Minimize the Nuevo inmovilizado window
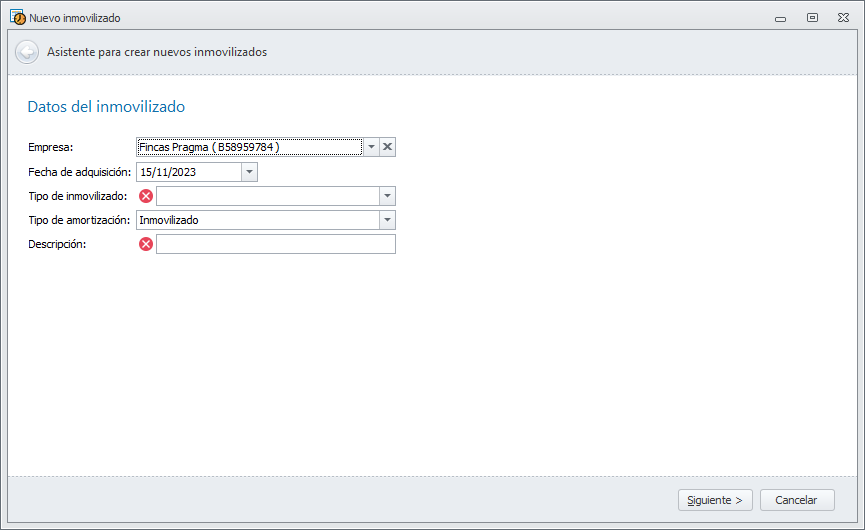This screenshot has width=865, height=530. click(780, 17)
